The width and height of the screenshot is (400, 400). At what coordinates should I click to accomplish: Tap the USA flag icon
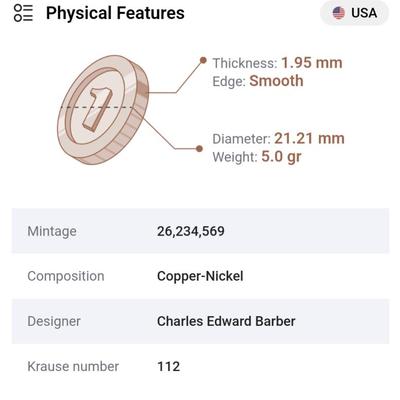(x=339, y=13)
